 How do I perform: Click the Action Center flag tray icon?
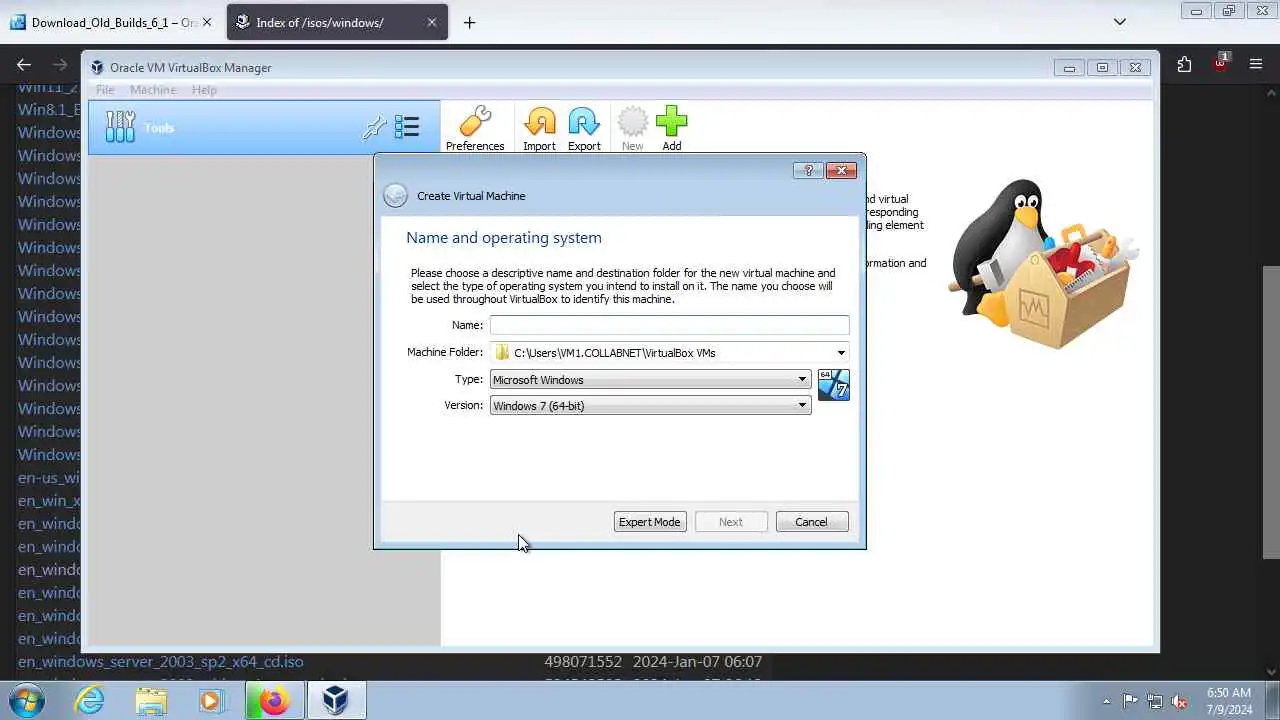1130,701
